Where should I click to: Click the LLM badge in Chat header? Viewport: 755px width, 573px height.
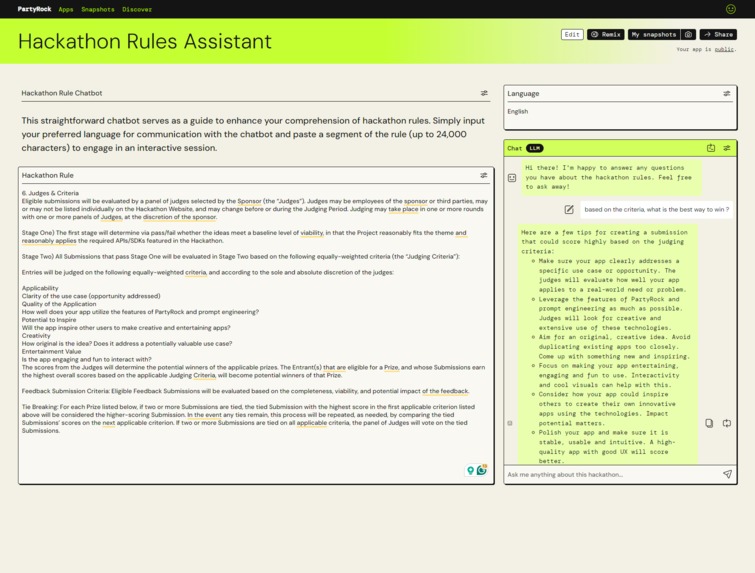(534, 148)
